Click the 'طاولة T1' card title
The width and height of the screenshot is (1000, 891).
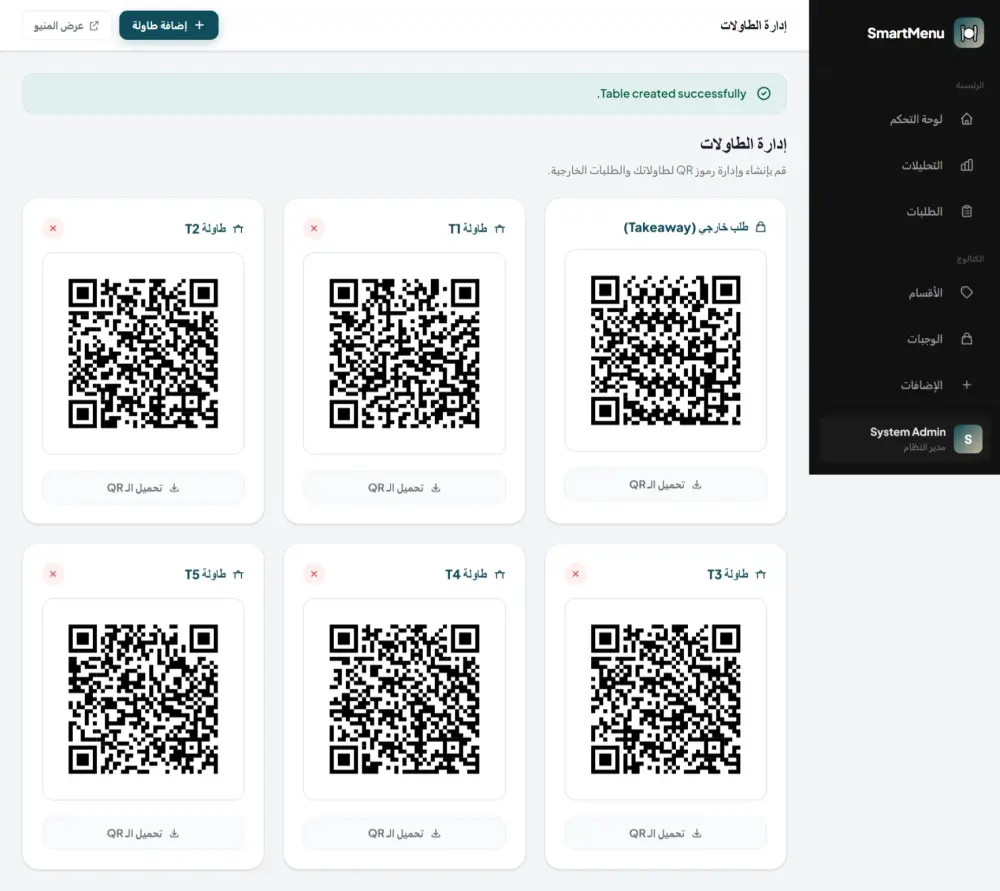pyautogui.click(x=467, y=228)
